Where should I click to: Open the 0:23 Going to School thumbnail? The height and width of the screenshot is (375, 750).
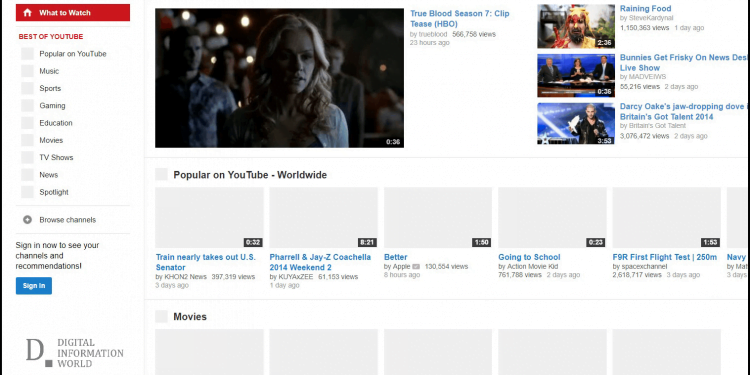pos(552,218)
